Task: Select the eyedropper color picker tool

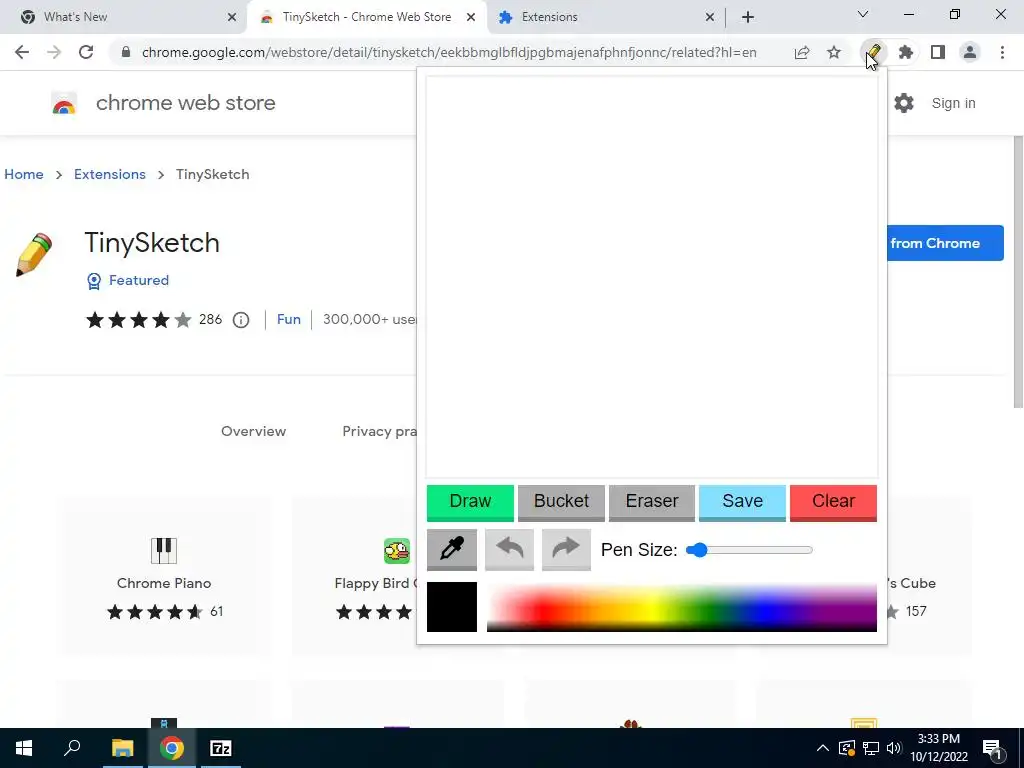Action: click(x=451, y=549)
